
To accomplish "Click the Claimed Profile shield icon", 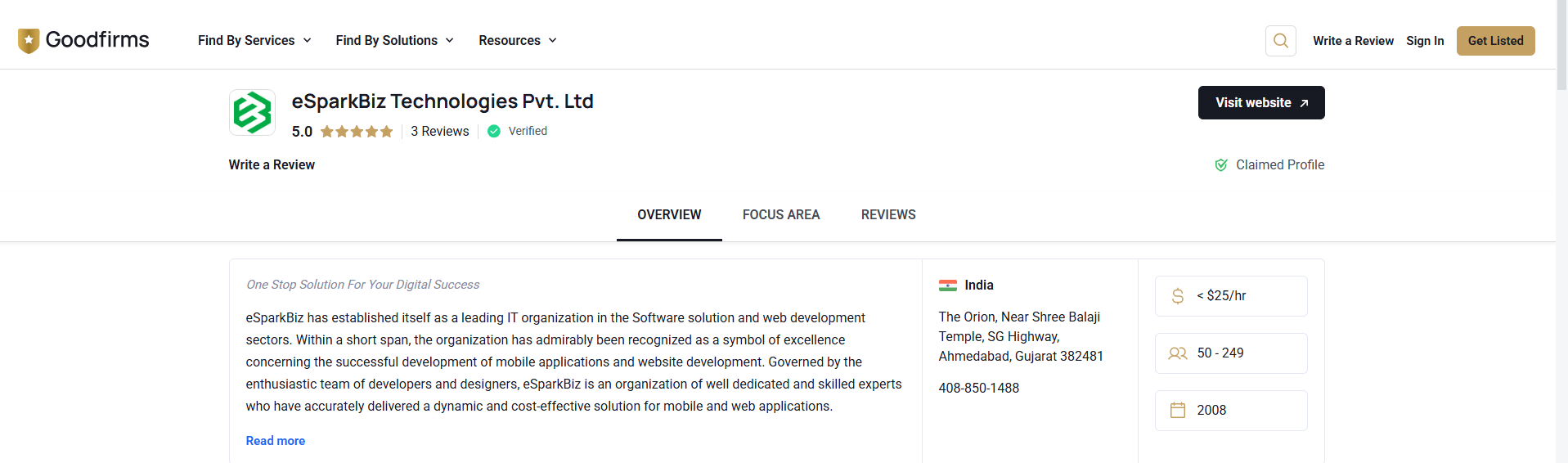I will coord(1221,165).
